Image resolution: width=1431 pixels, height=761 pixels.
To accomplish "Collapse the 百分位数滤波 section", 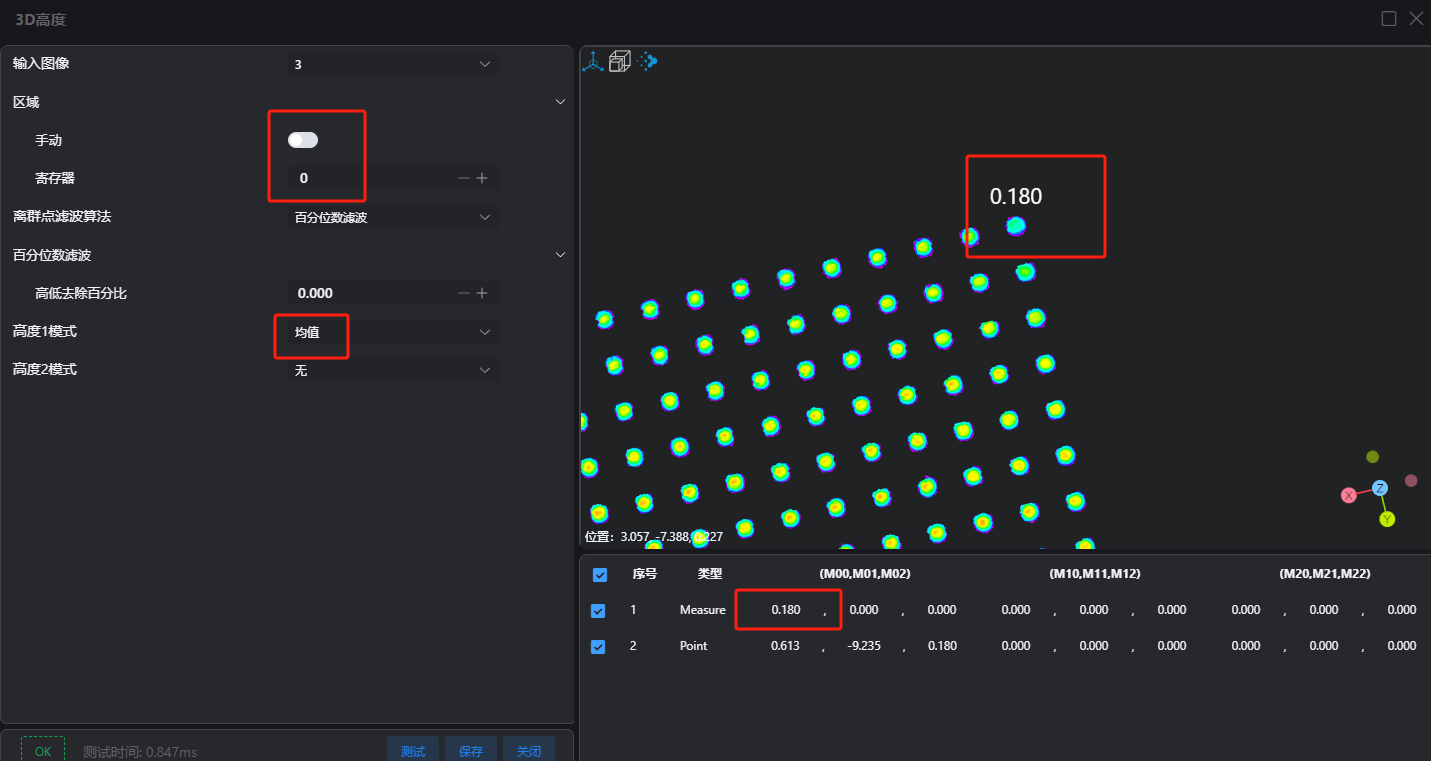I will pyautogui.click(x=561, y=255).
